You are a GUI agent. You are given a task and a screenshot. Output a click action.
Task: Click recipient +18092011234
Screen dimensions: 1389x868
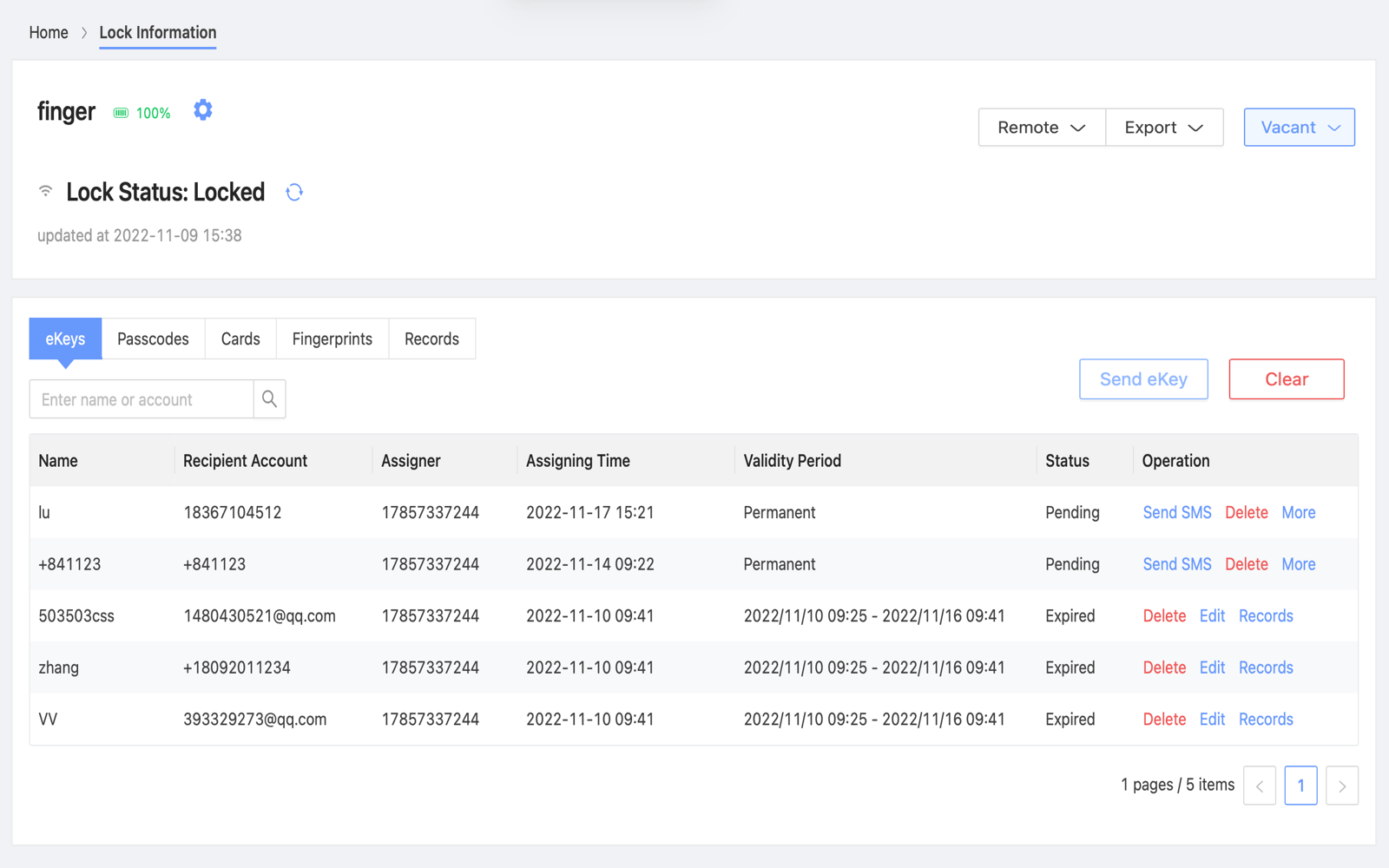[237, 667]
